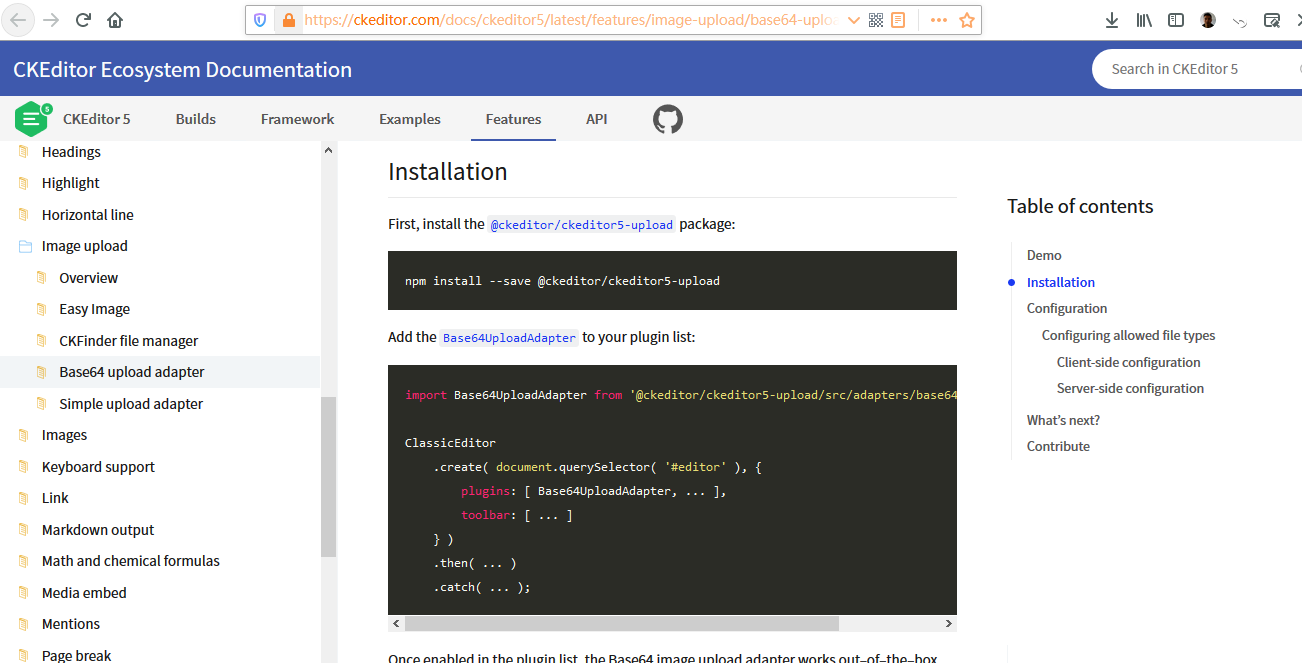Click the code block scroll-left arrow

396,623
